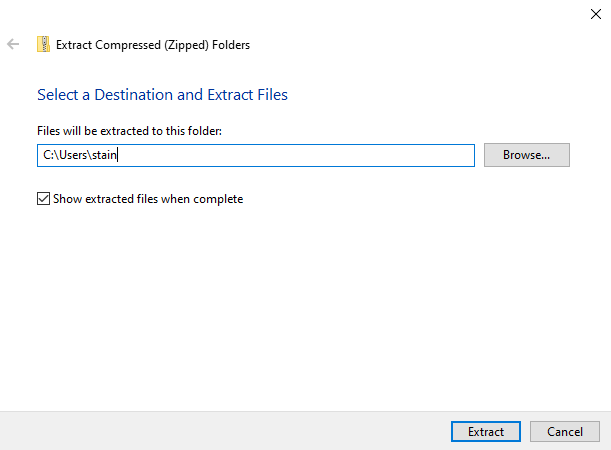Viewport: 611px width, 450px height.
Task: Dismiss the window via top-right X icon
Action: [x=595, y=14]
